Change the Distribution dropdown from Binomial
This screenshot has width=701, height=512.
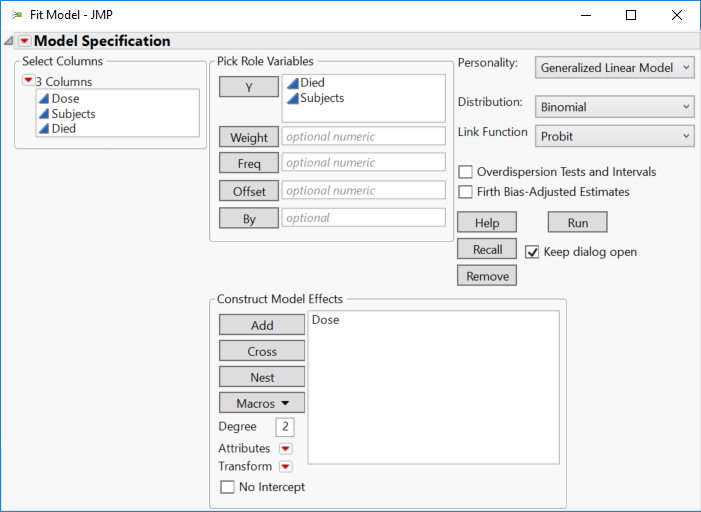point(614,106)
